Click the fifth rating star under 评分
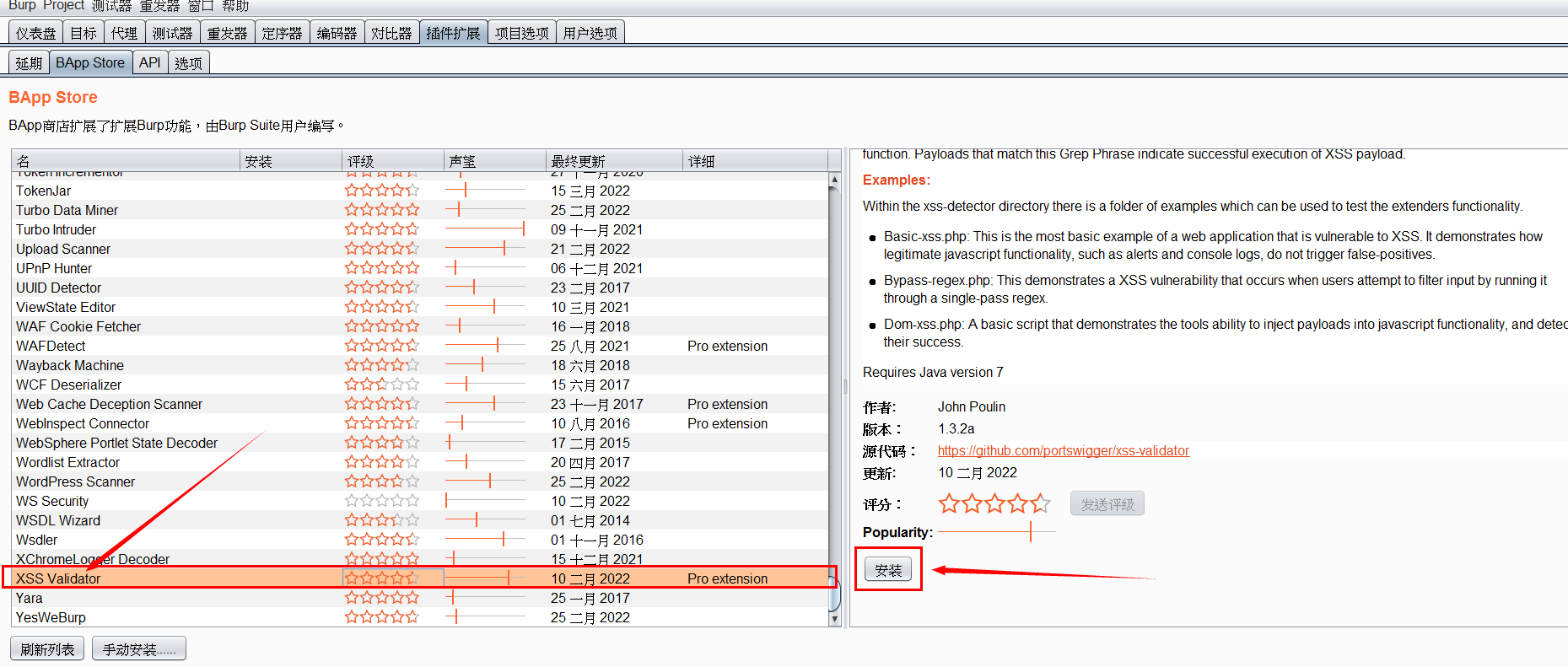1568x667 pixels. pyautogui.click(x=1040, y=503)
